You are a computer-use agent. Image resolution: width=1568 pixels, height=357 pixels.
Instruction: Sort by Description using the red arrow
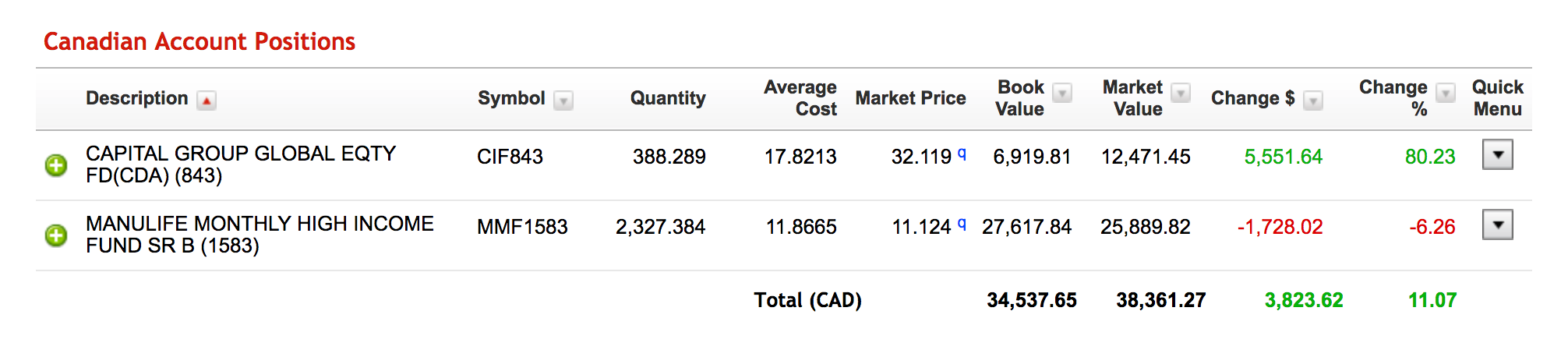[207, 101]
